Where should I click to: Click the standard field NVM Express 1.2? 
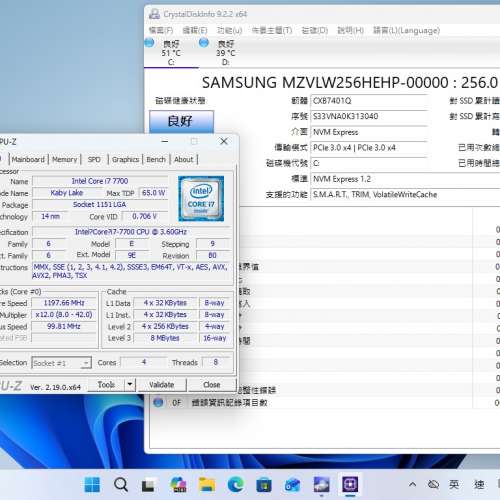coord(405,179)
